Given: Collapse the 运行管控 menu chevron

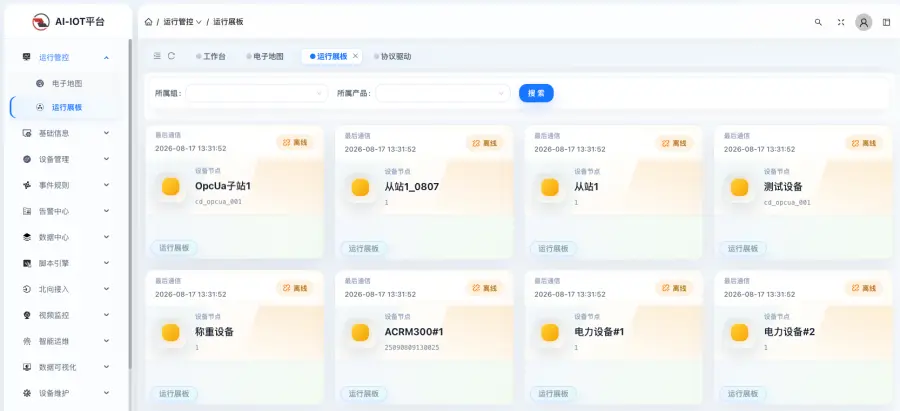Looking at the screenshot, I should [106, 57].
